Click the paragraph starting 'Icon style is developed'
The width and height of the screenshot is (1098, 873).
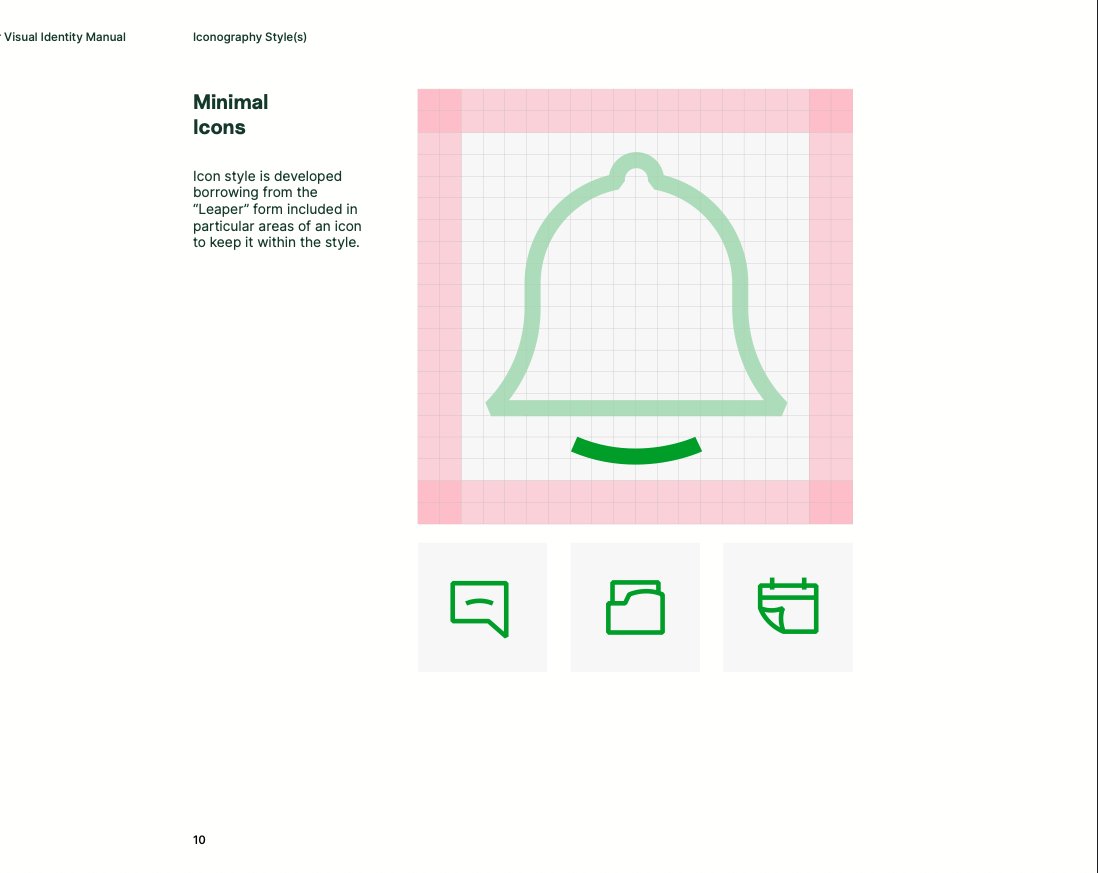[277, 209]
